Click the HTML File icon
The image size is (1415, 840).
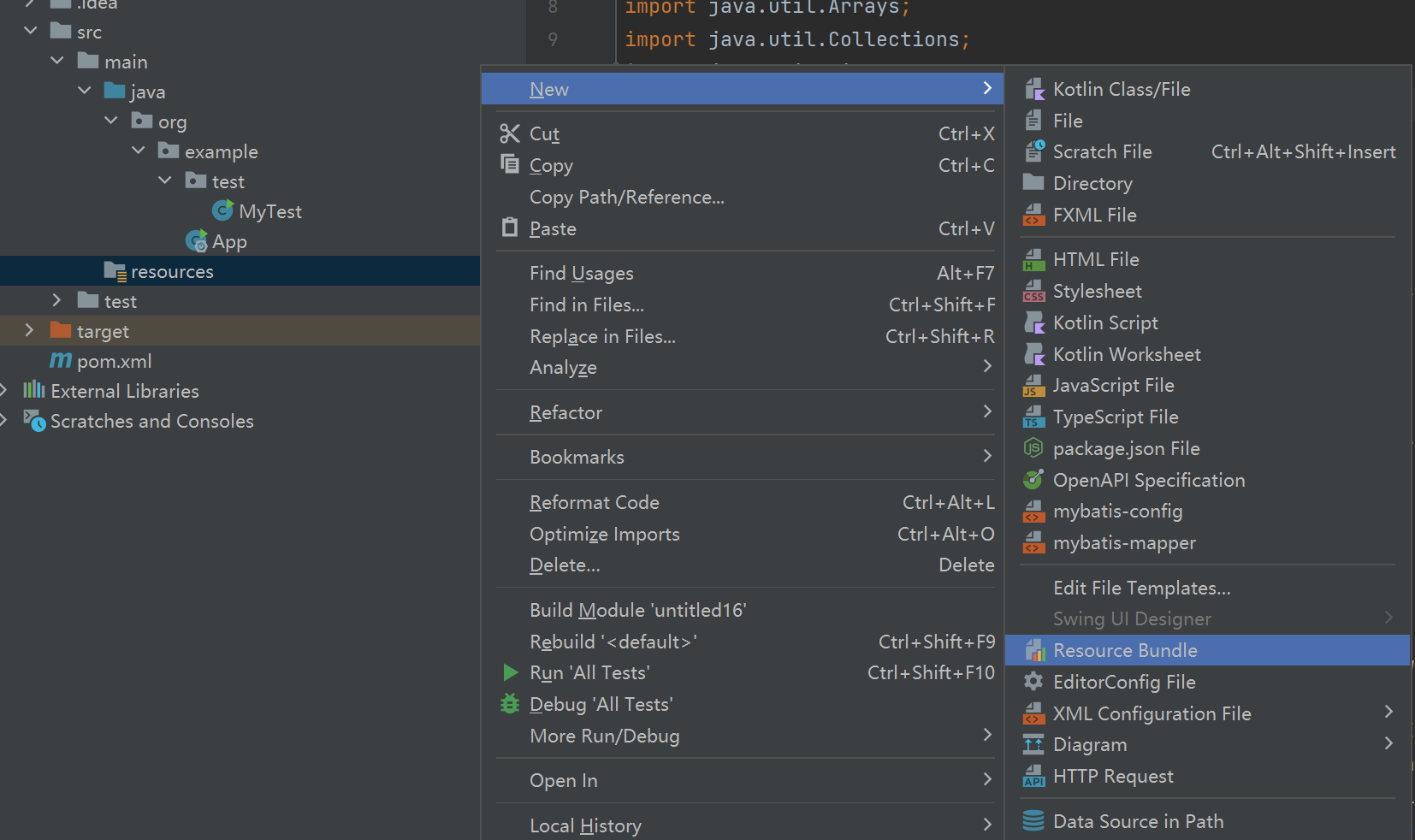(1034, 259)
